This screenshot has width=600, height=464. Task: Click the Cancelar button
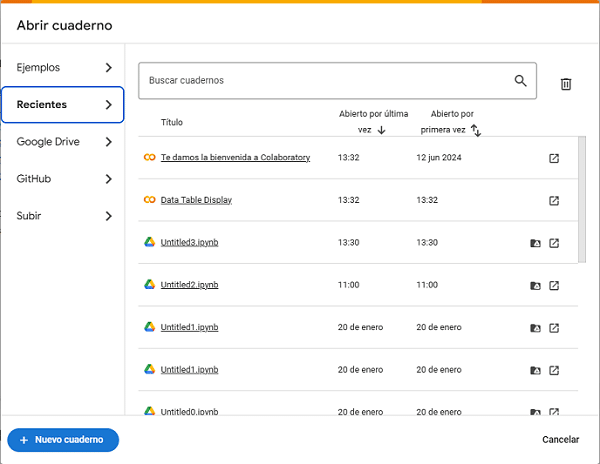[560, 440]
